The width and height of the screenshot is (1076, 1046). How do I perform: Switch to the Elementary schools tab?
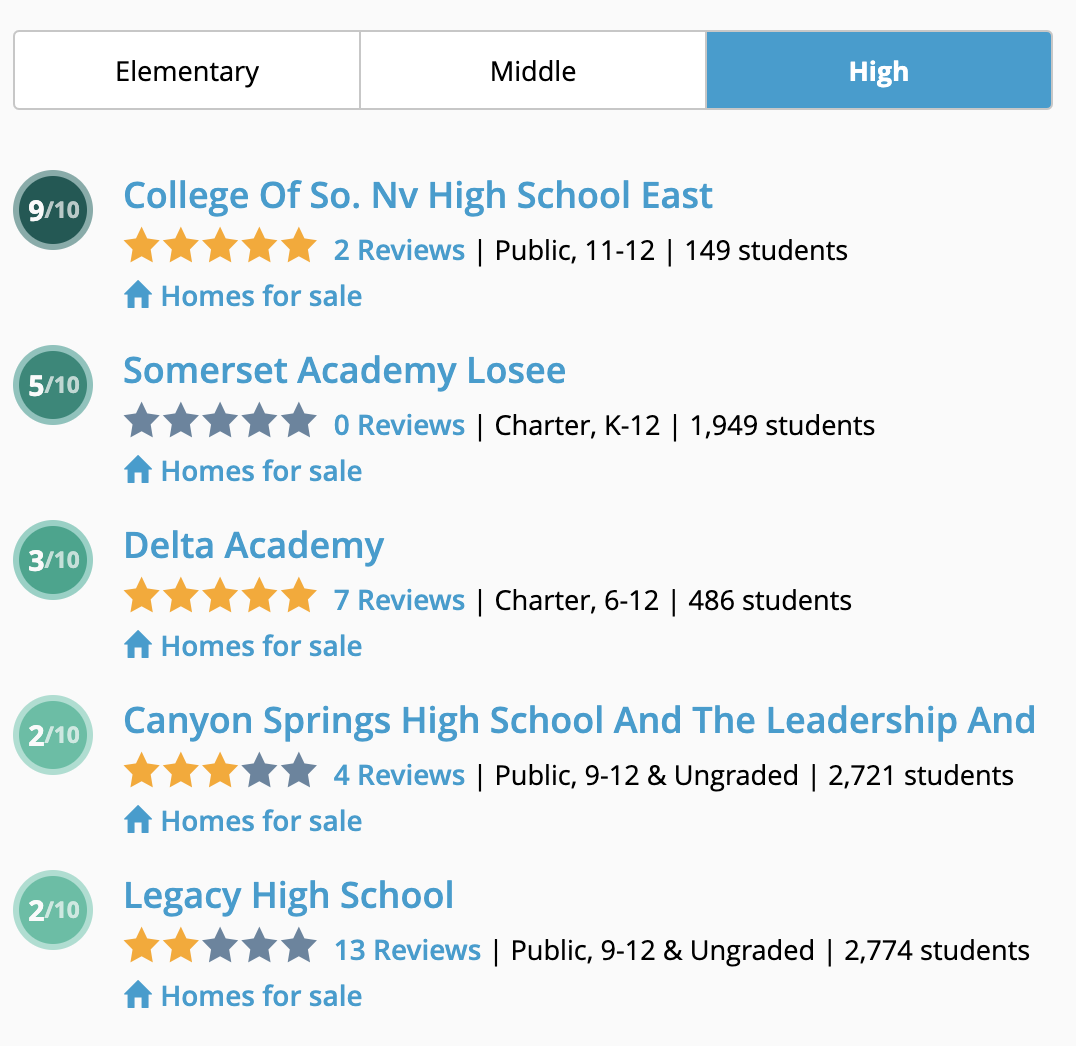[187, 70]
